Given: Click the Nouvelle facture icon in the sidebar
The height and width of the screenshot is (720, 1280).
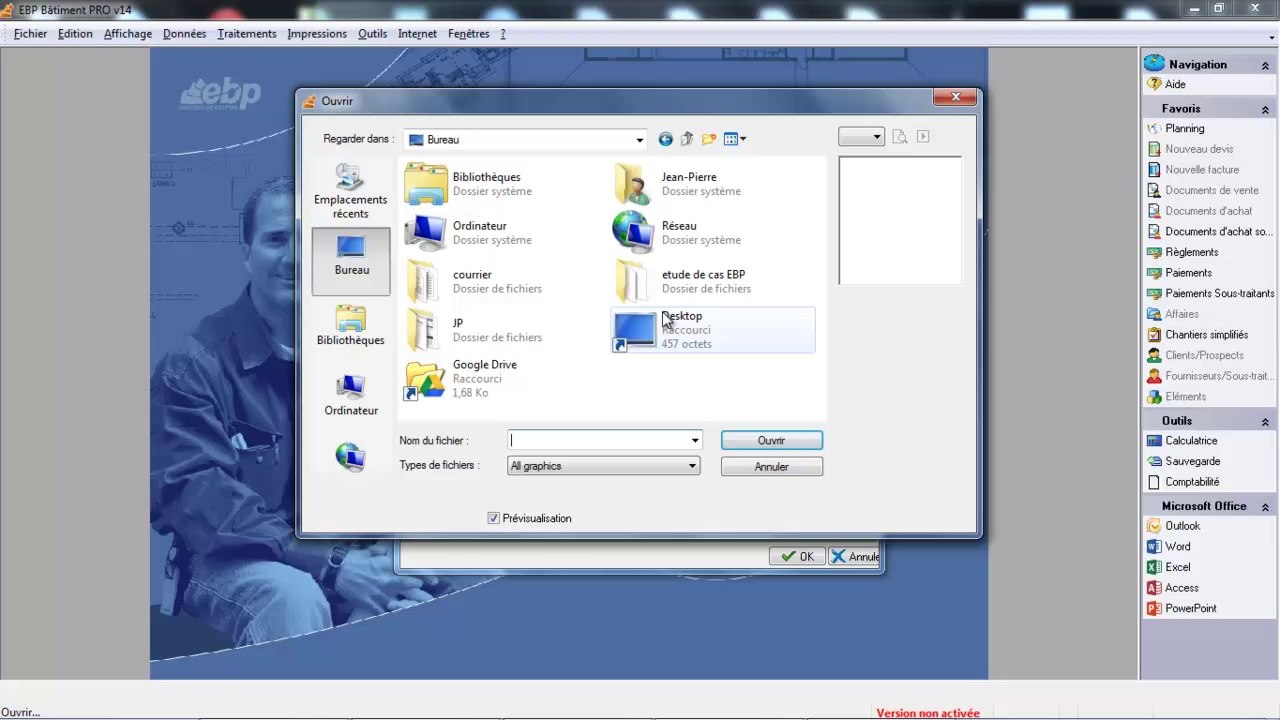Looking at the screenshot, I should (x=1154, y=170).
